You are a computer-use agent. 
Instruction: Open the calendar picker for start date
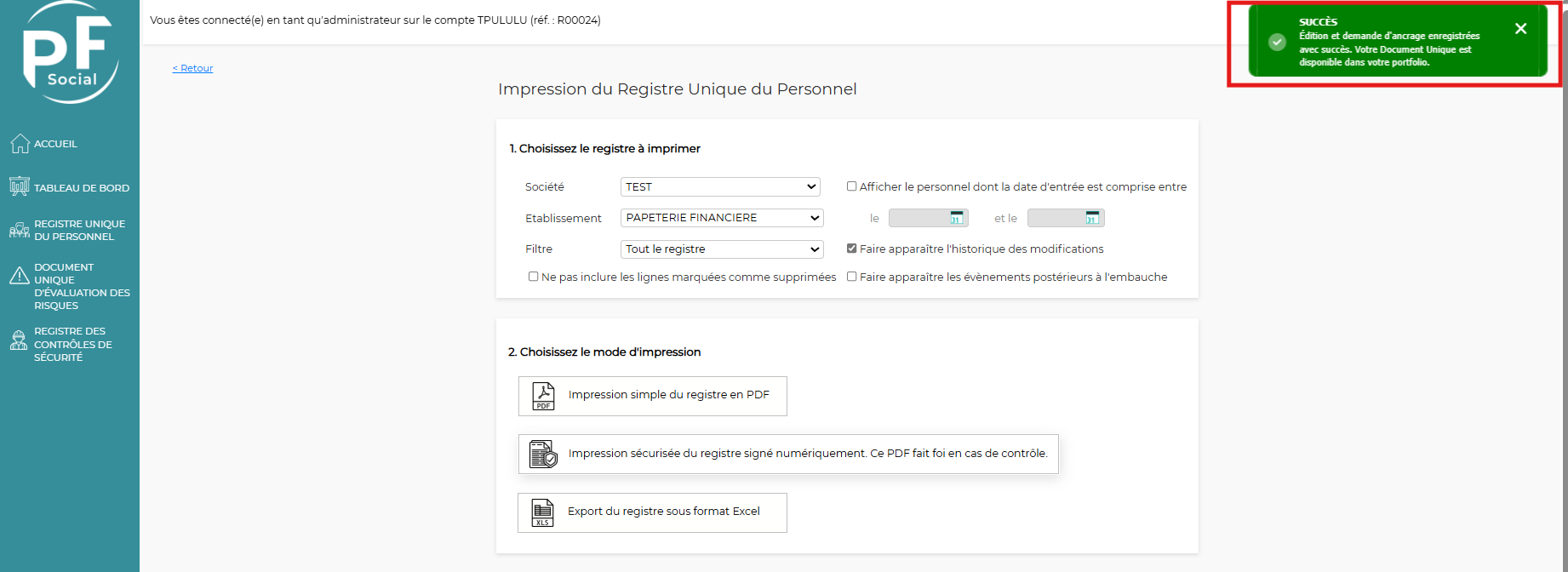point(957,218)
